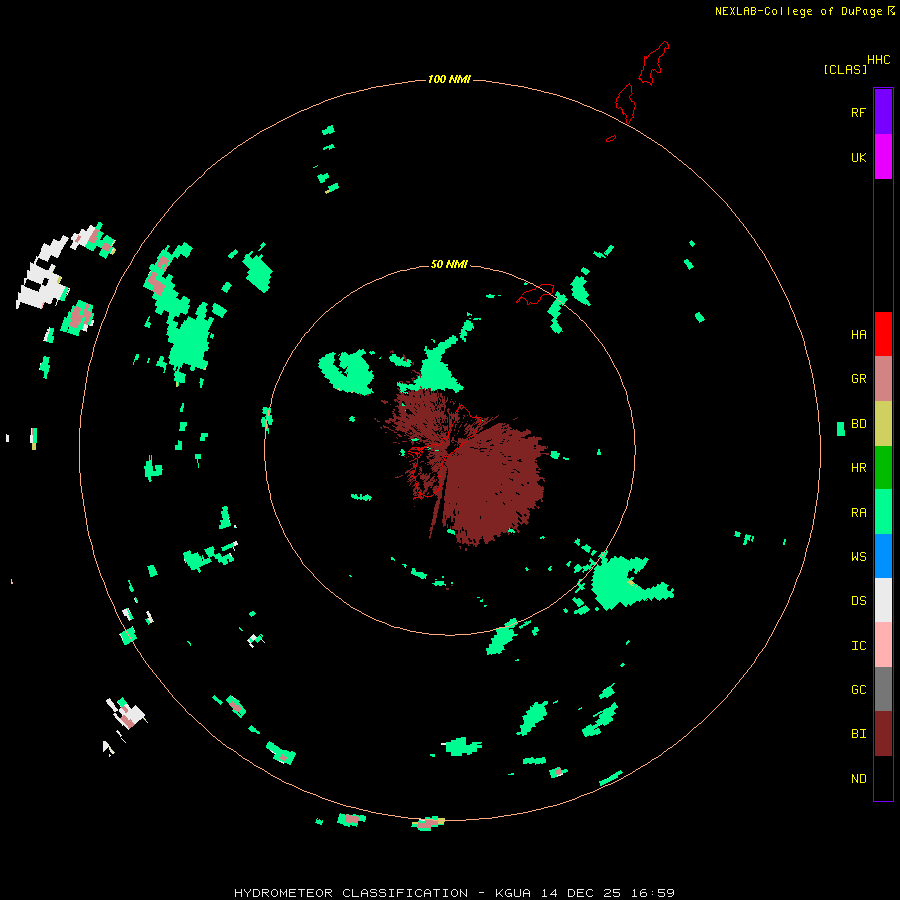
Task: Click the GR legend label
Action: [858, 379]
